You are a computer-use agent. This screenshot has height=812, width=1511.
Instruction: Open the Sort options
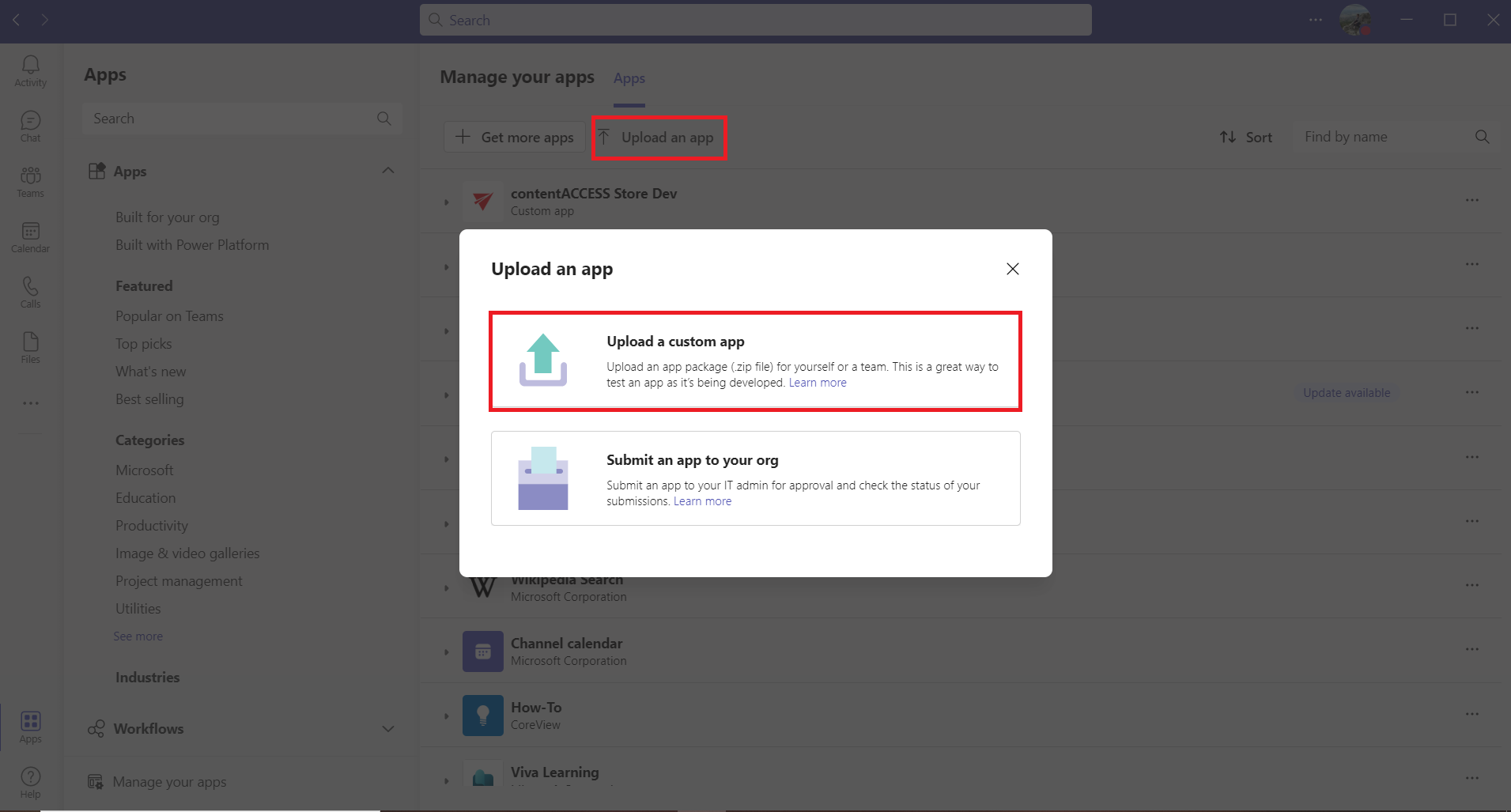[x=1246, y=137]
